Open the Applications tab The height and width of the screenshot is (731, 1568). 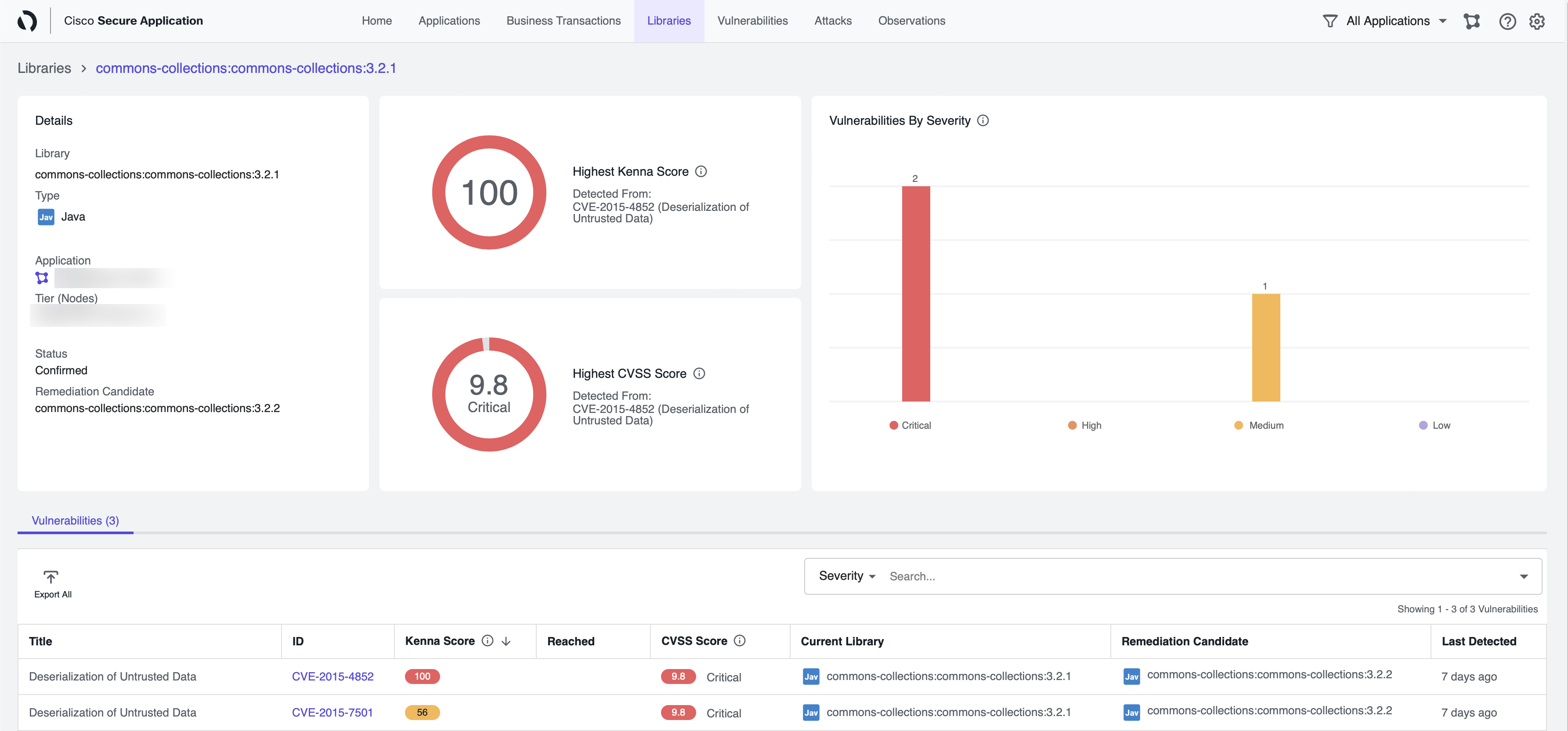click(x=449, y=21)
